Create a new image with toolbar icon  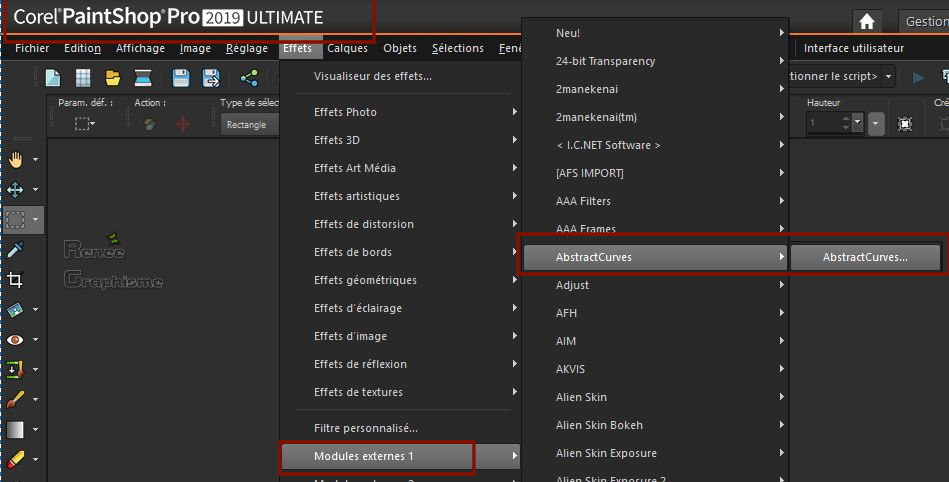click(53, 78)
